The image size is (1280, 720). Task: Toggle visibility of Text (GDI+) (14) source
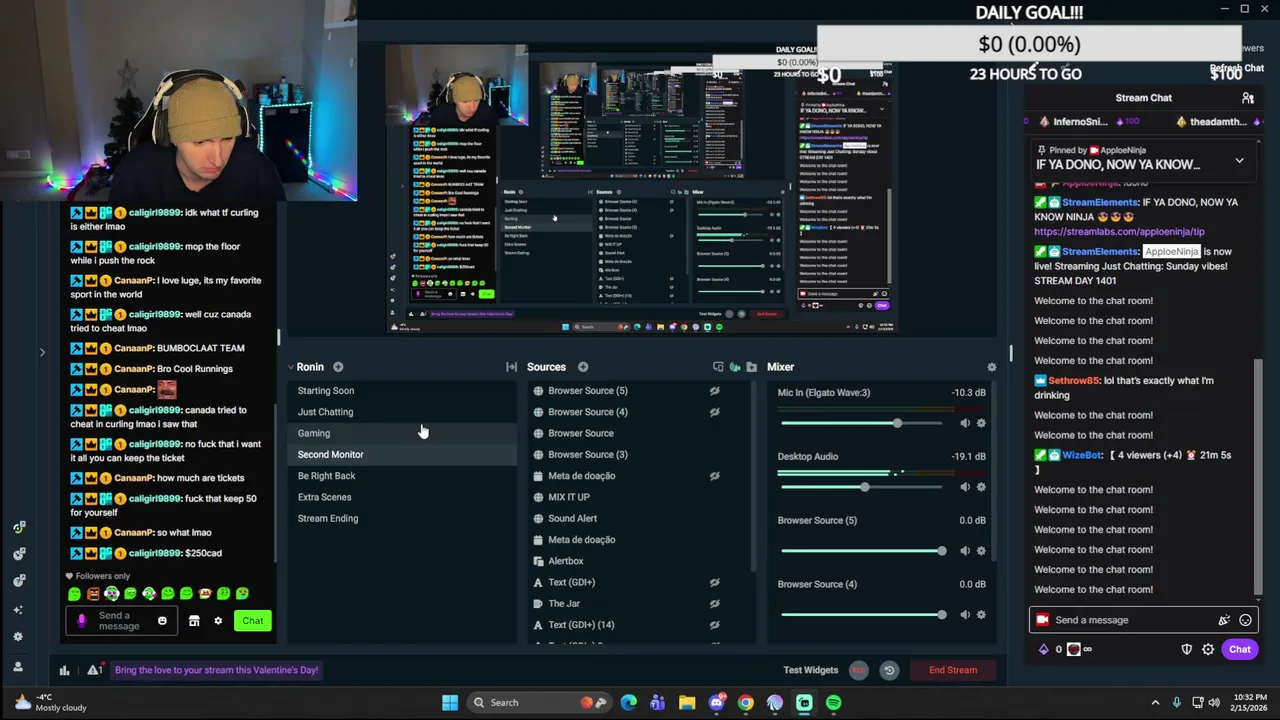714,625
